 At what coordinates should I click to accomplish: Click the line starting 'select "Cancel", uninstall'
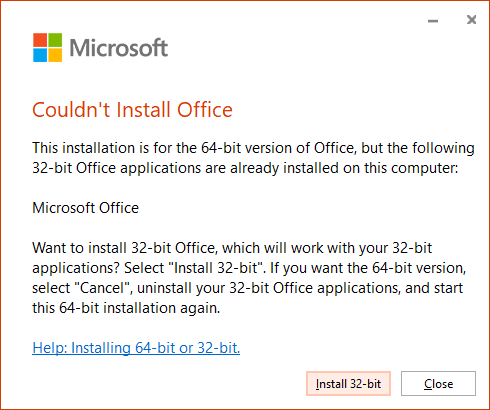click(x=248, y=288)
